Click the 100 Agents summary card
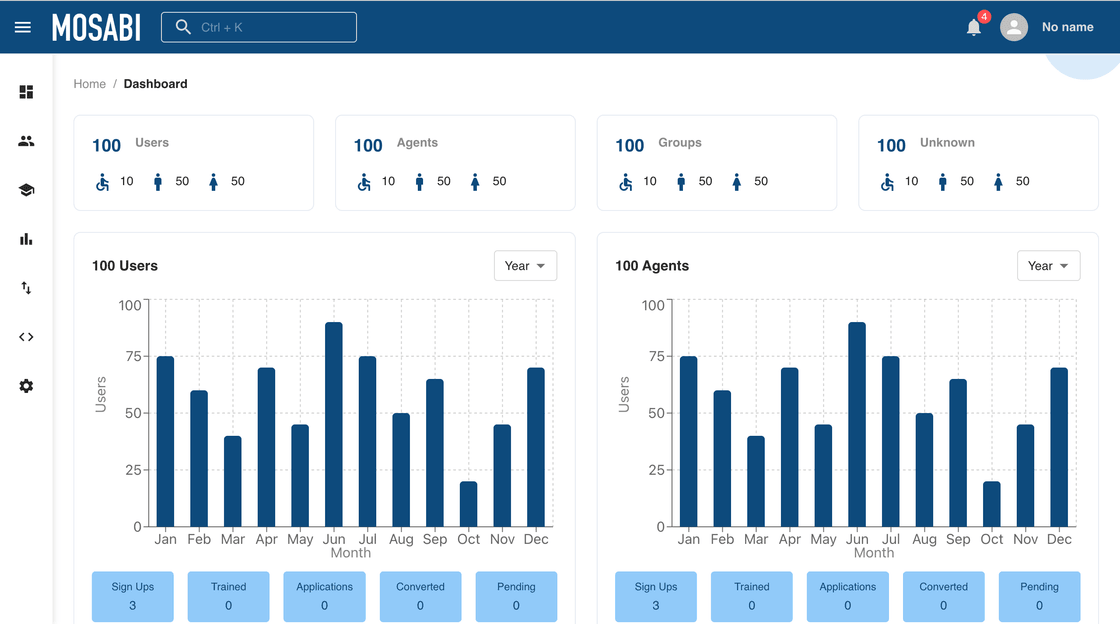The image size is (1120, 624). tap(455, 163)
